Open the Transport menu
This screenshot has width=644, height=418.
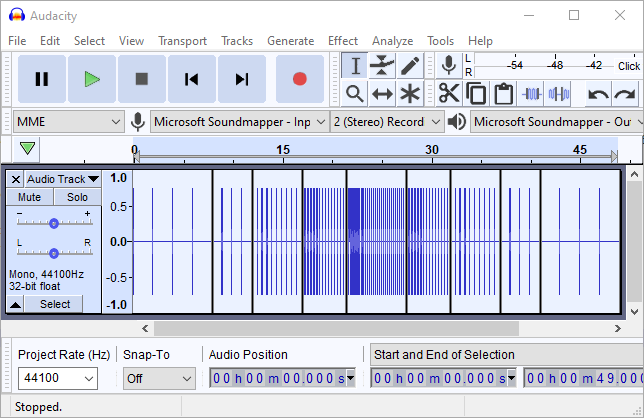point(182,41)
